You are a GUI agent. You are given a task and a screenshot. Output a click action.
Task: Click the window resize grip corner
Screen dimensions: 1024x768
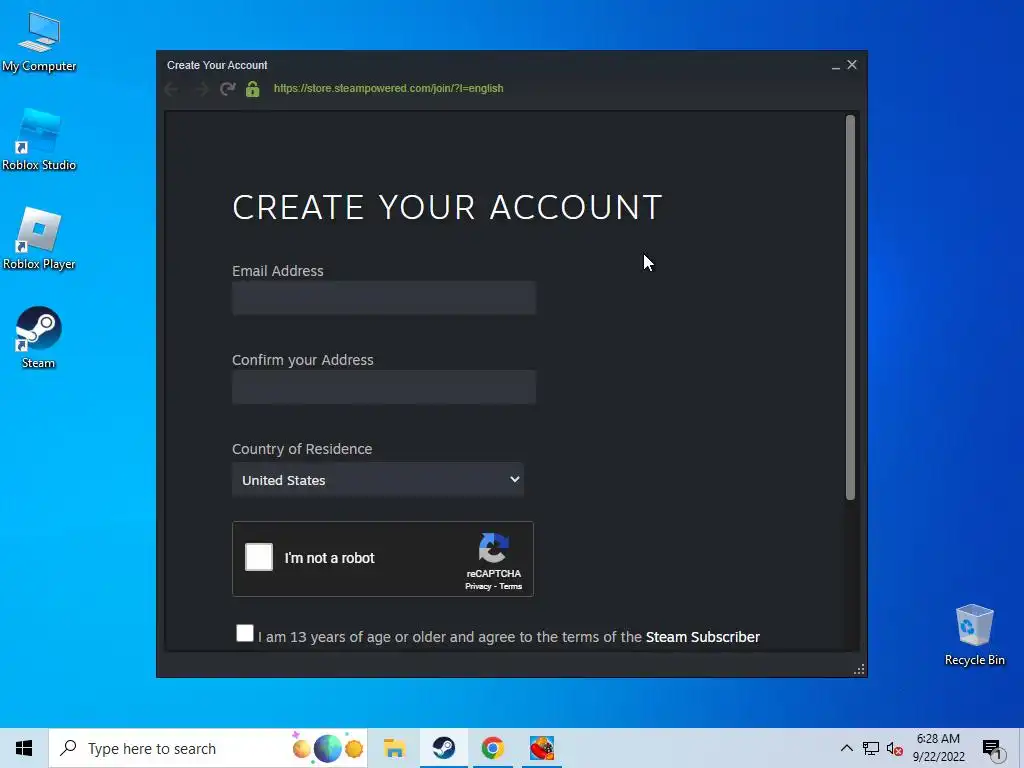pos(859,669)
